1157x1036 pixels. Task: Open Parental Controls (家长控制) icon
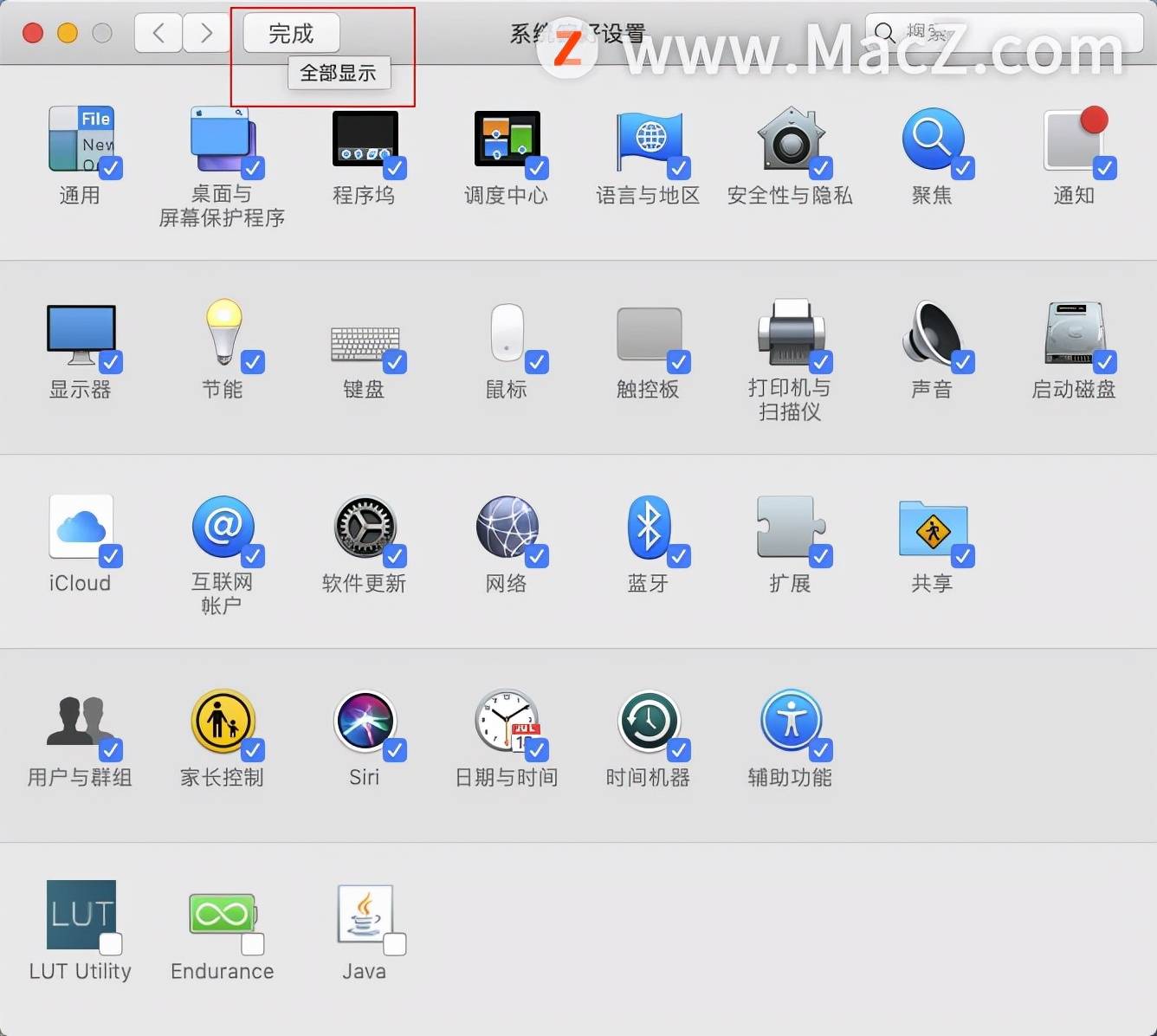[x=223, y=721]
